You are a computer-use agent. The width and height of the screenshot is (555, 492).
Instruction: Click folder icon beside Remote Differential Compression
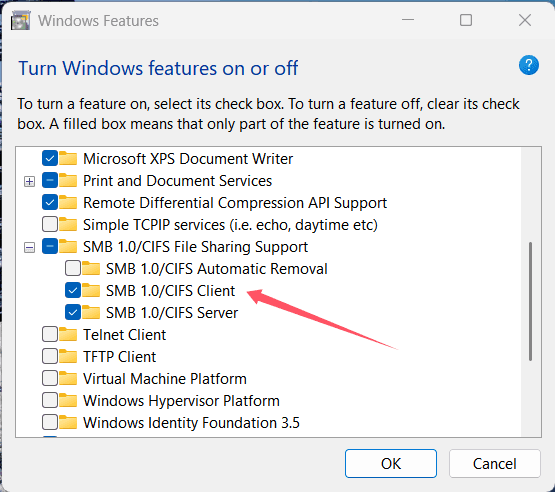[x=68, y=202]
